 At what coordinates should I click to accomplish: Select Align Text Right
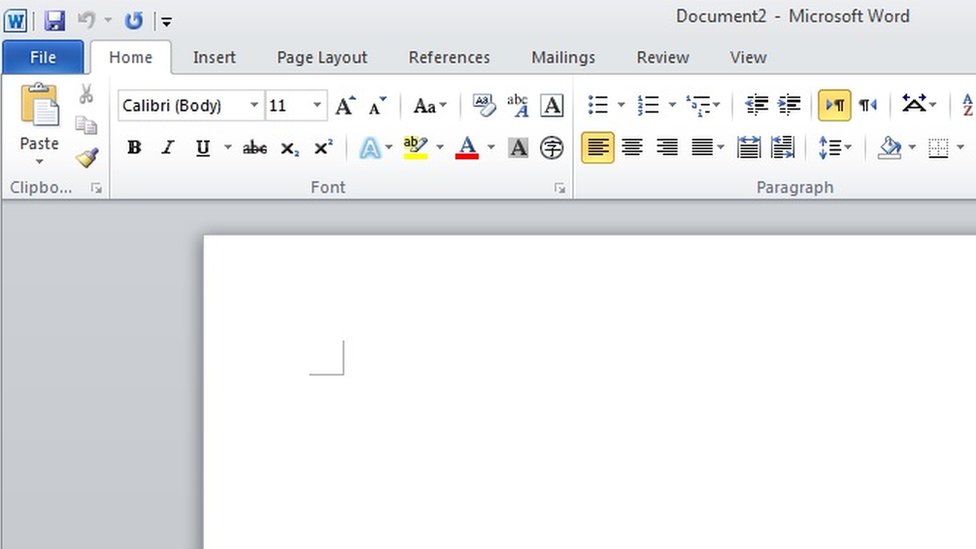click(x=667, y=148)
